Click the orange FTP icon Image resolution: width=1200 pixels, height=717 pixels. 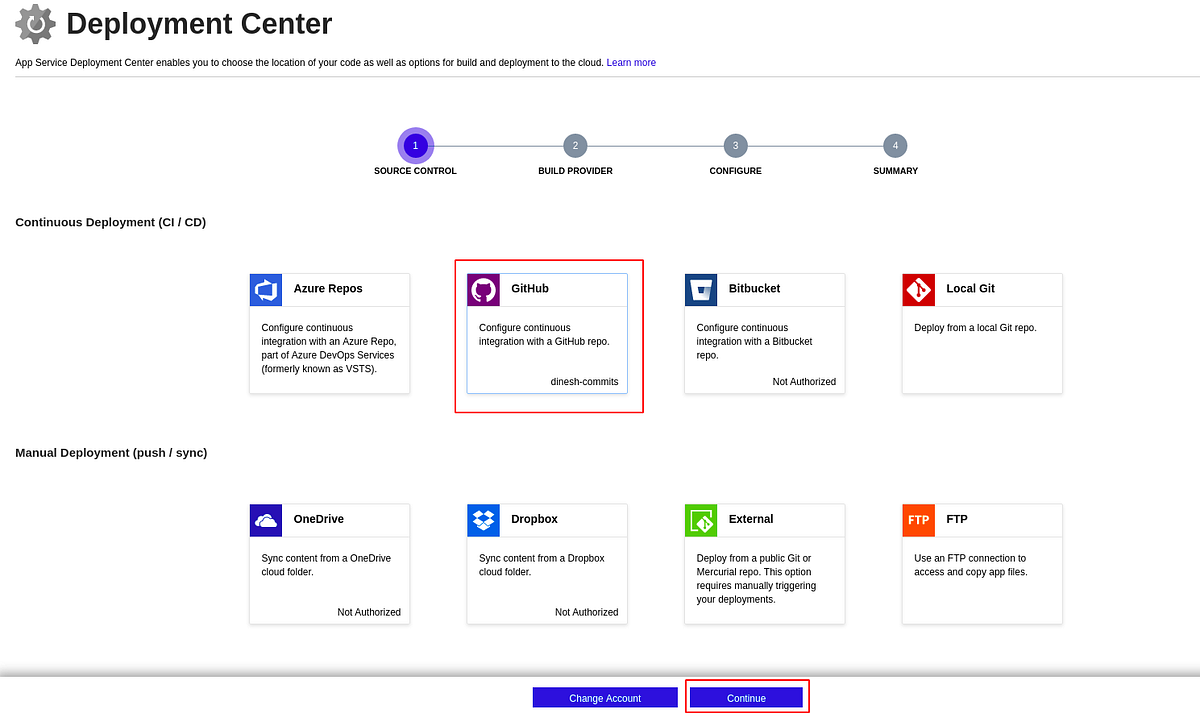(x=918, y=520)
